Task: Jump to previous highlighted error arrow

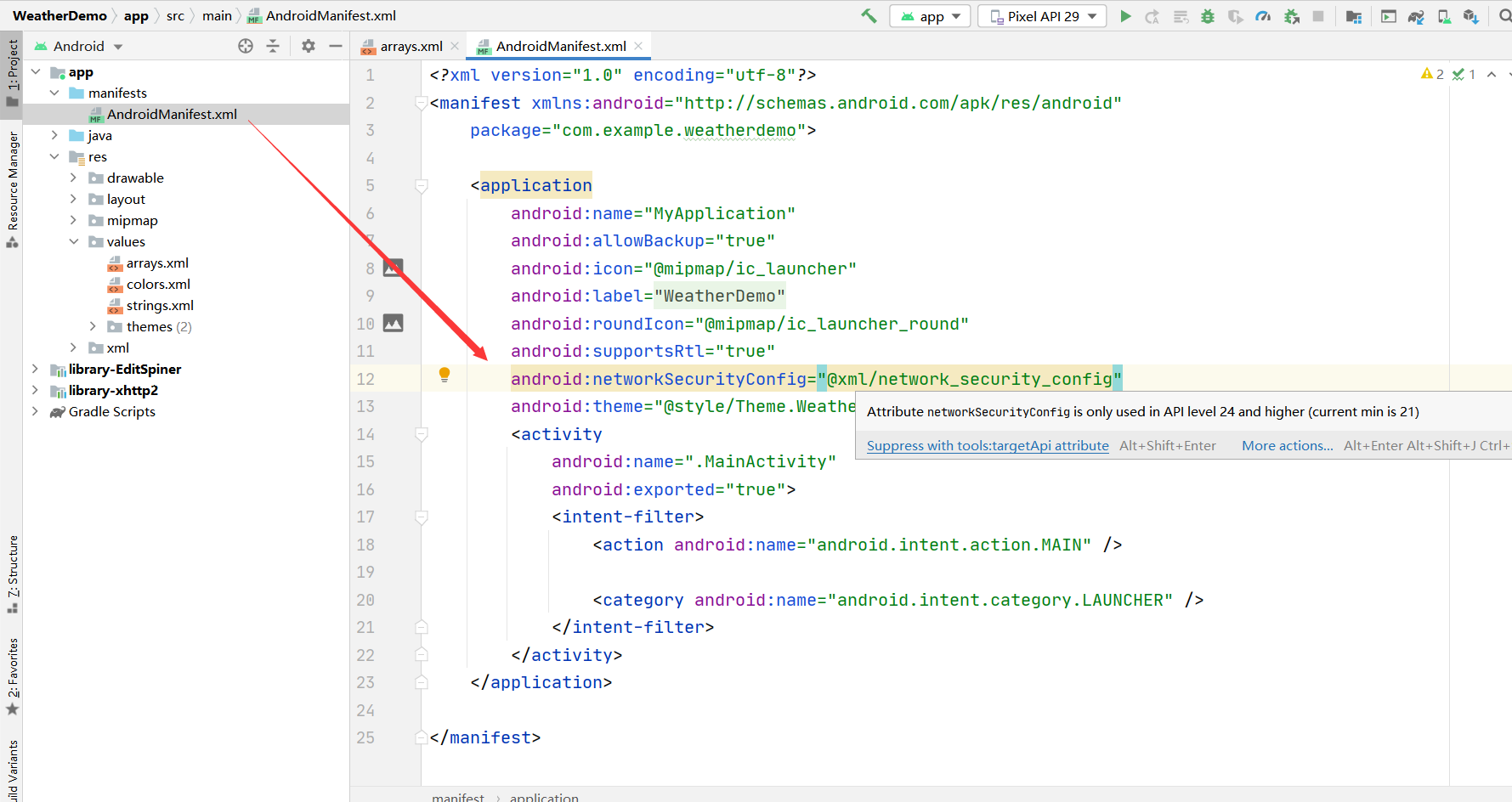Action: (x=1492, y=75)
